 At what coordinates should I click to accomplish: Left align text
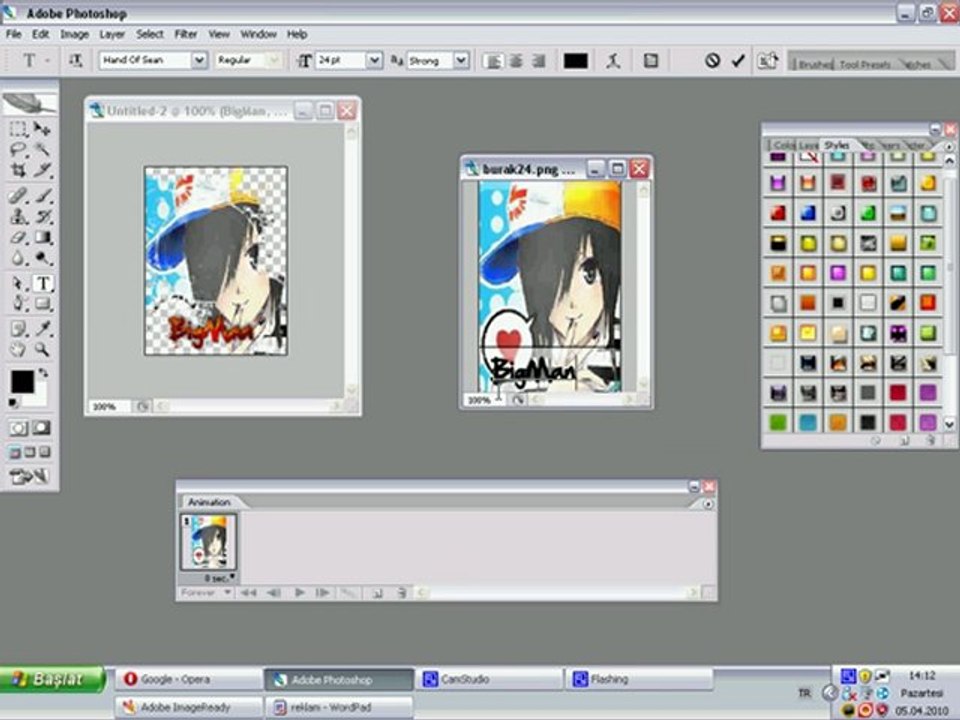[x=493, y=61]
